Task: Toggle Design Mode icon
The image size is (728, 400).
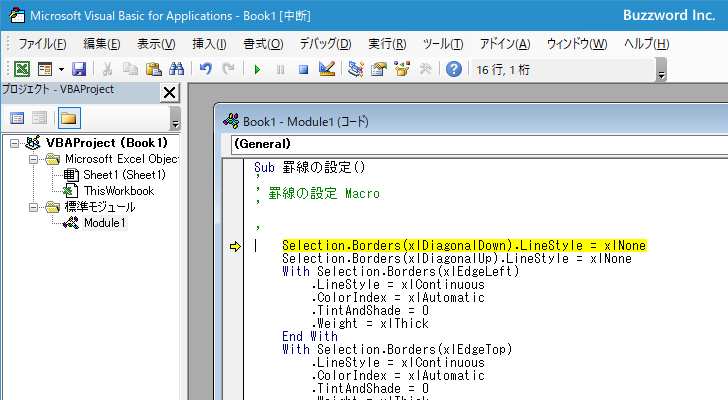Action: 327,69
